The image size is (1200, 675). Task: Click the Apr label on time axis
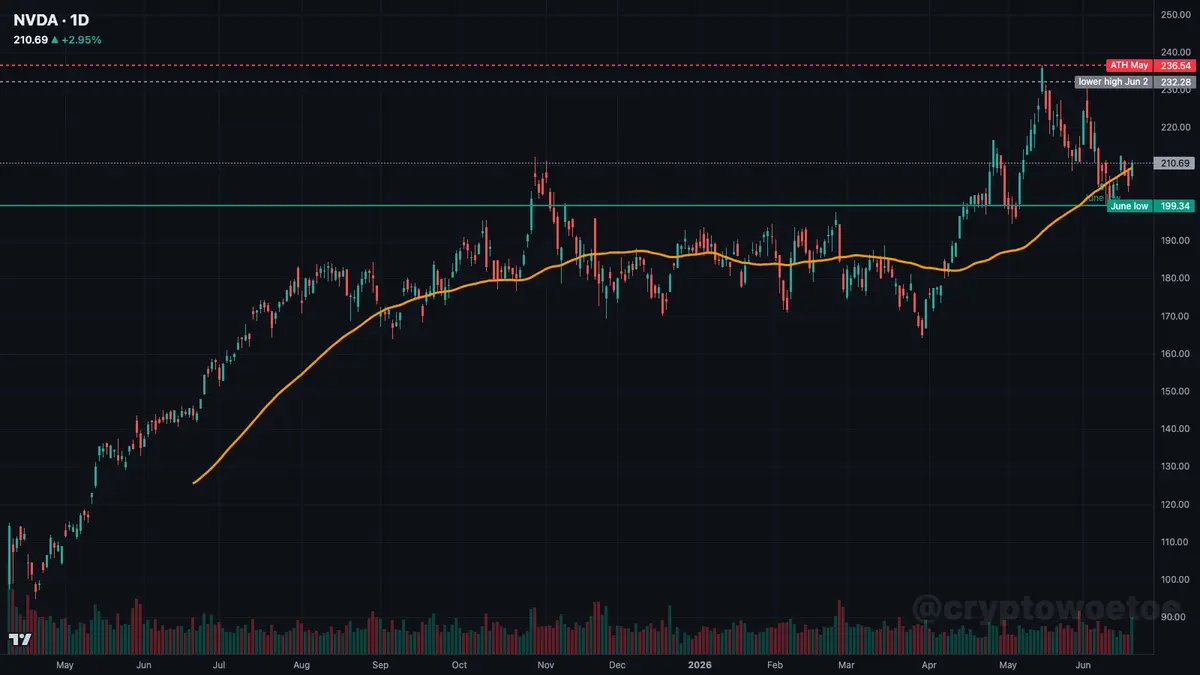(930, 664)
